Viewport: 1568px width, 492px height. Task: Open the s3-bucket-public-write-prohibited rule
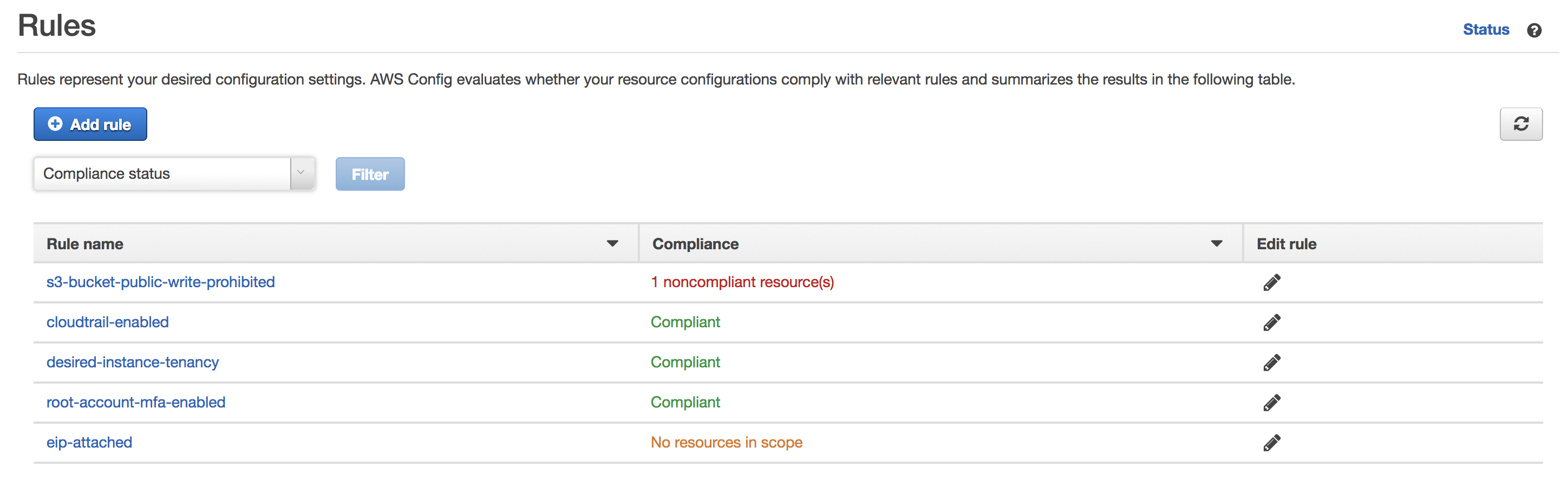tap(161, 282)
